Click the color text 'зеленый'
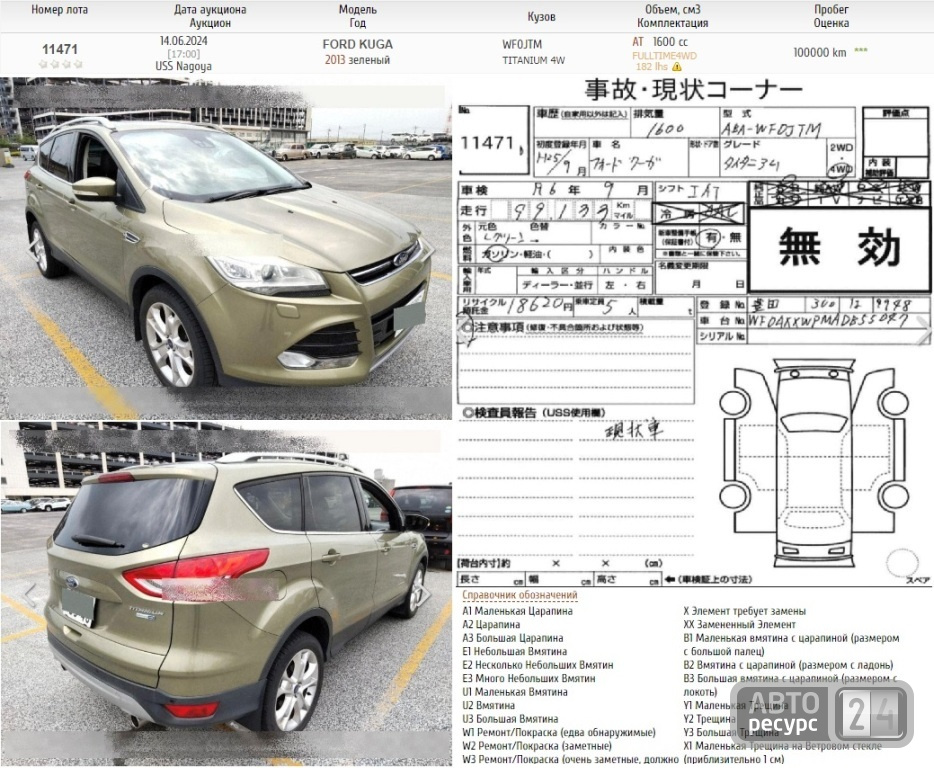This screenshot has width=934, height=768. (x=369, y=60)
